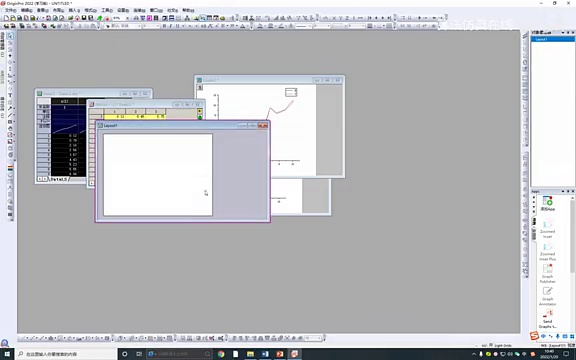Open File Explorer from the taskbar

[250, 354]
